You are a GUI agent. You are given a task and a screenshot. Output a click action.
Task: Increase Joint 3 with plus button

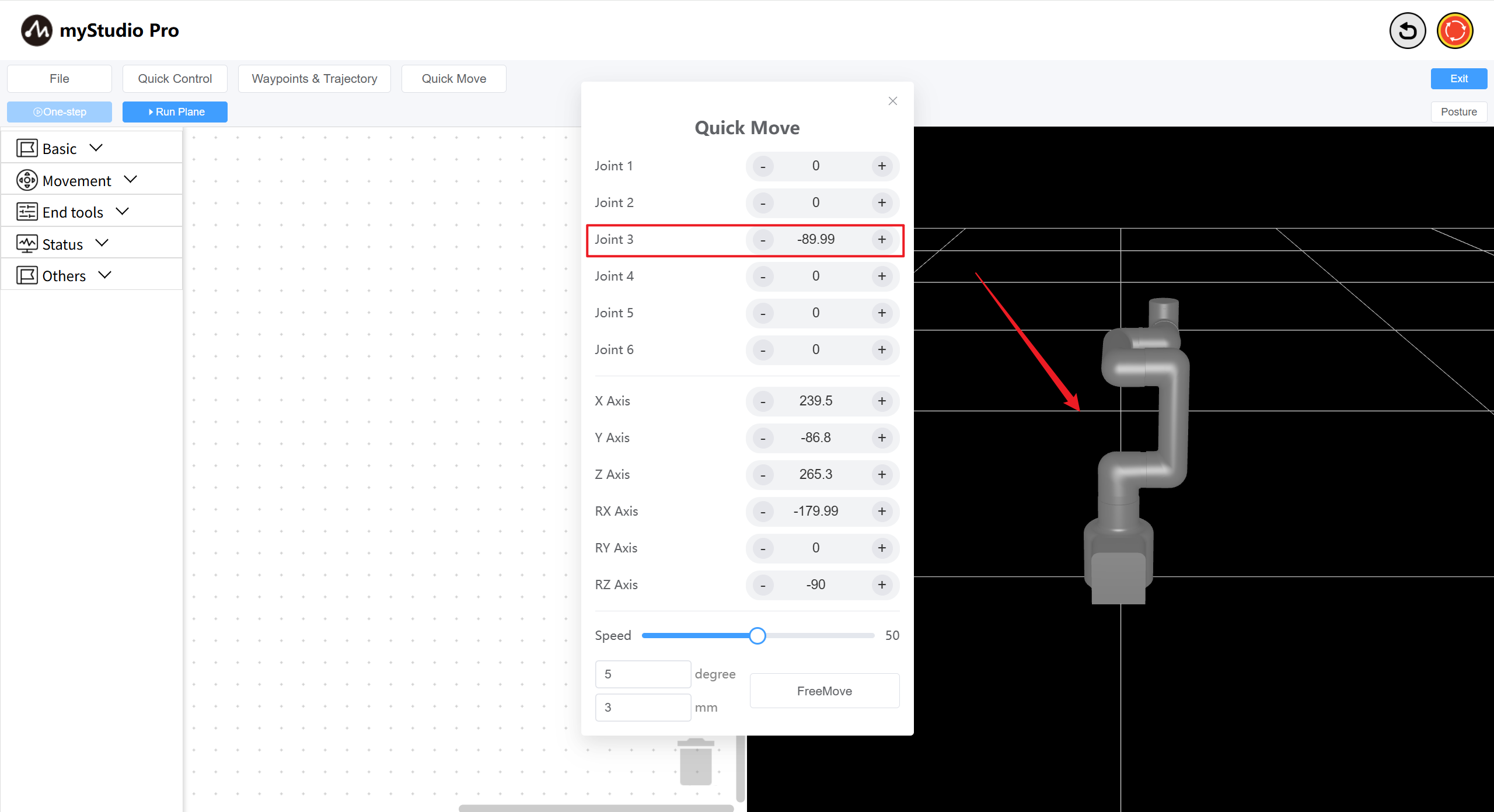click(882, 240)
